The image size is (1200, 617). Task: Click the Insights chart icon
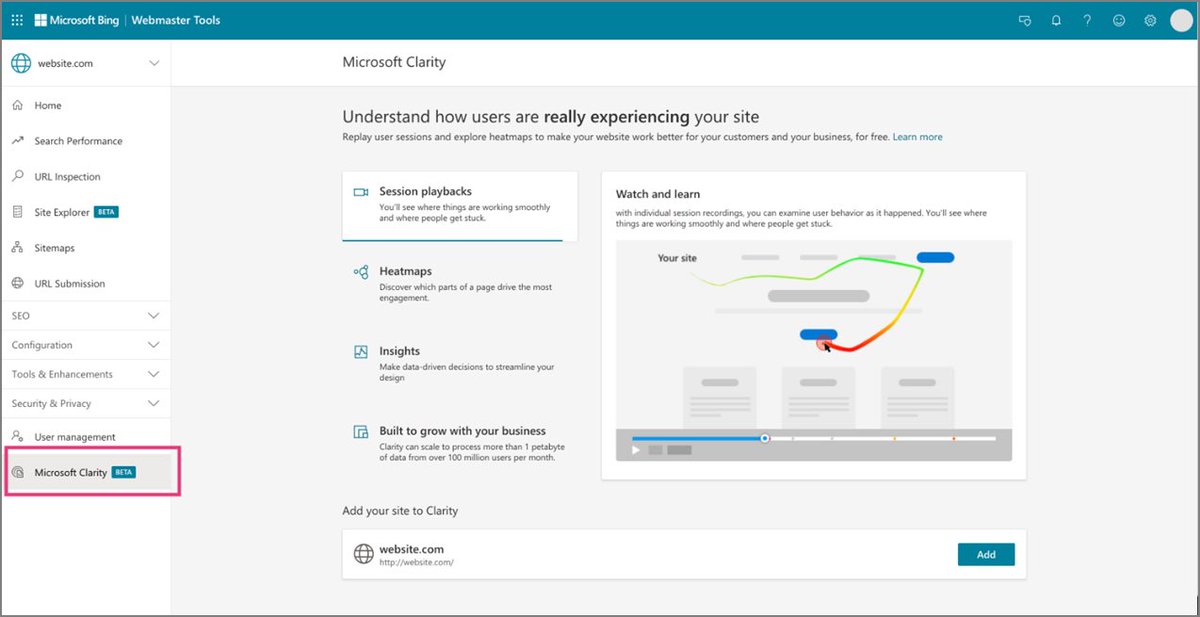tap(361, 352)
